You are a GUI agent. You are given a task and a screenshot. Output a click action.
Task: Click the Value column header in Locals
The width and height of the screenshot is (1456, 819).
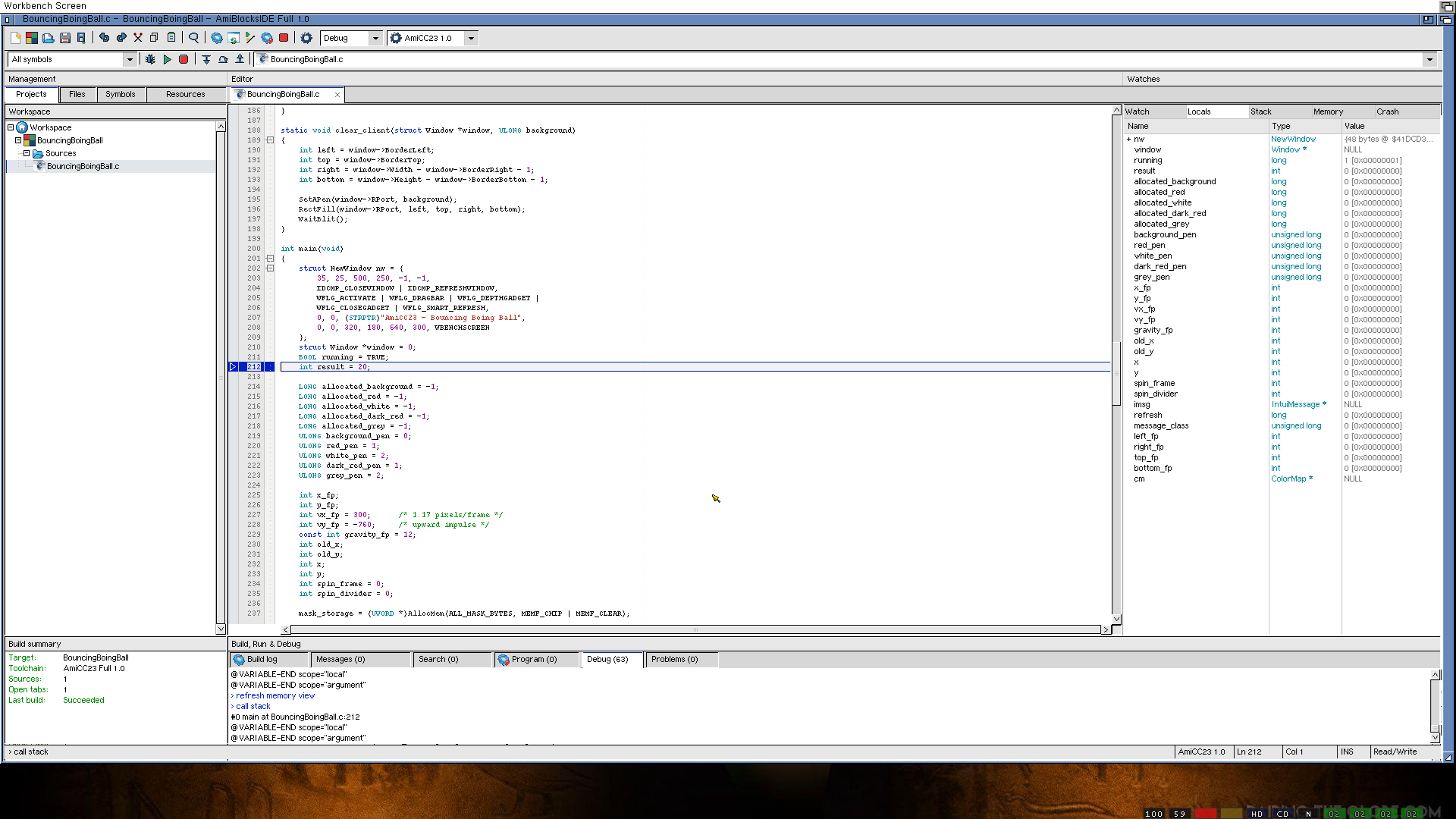pyautogui.click(x=1391, y=126)
